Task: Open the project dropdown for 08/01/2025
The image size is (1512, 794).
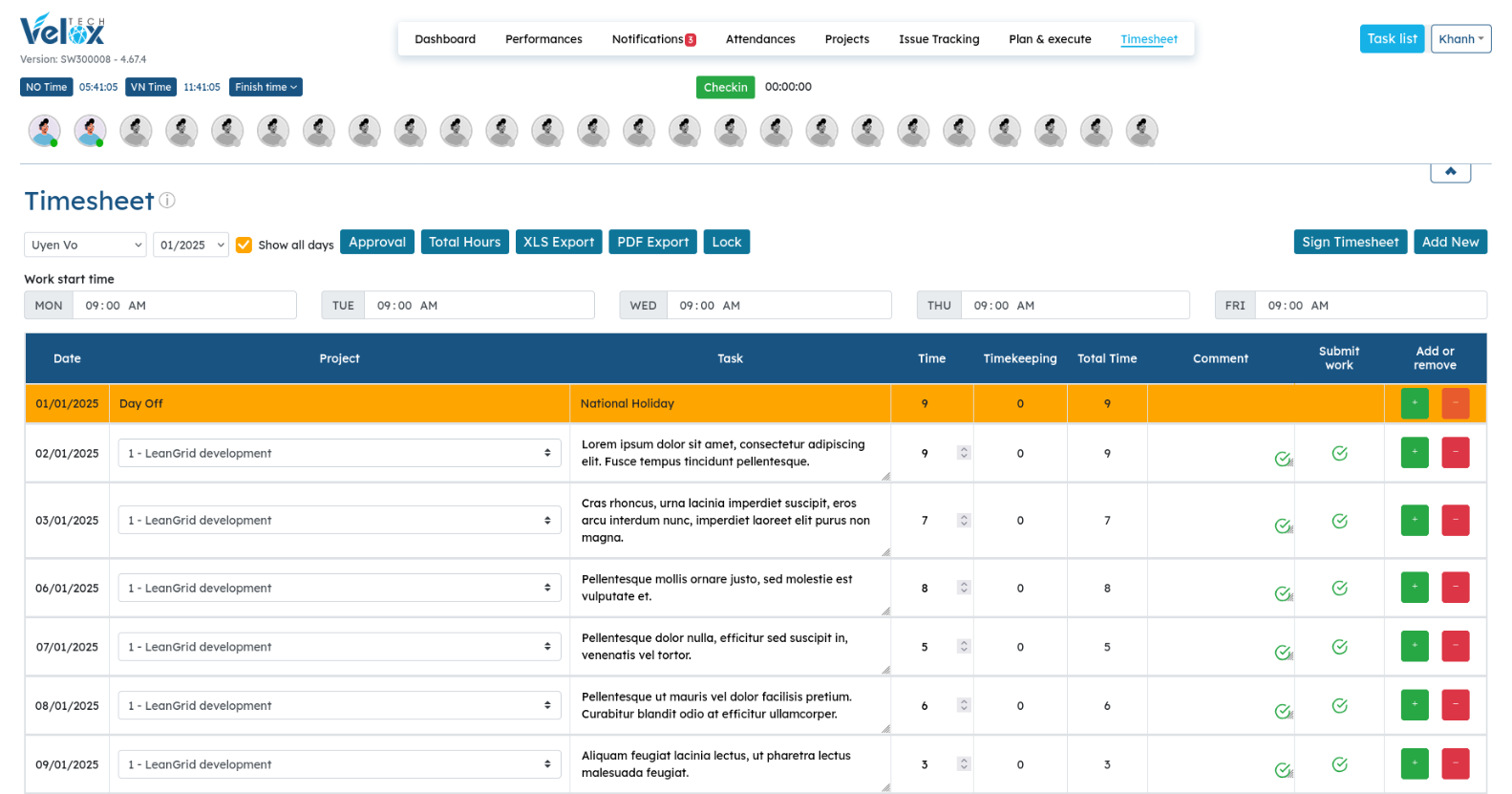Action: click(339, 705)
